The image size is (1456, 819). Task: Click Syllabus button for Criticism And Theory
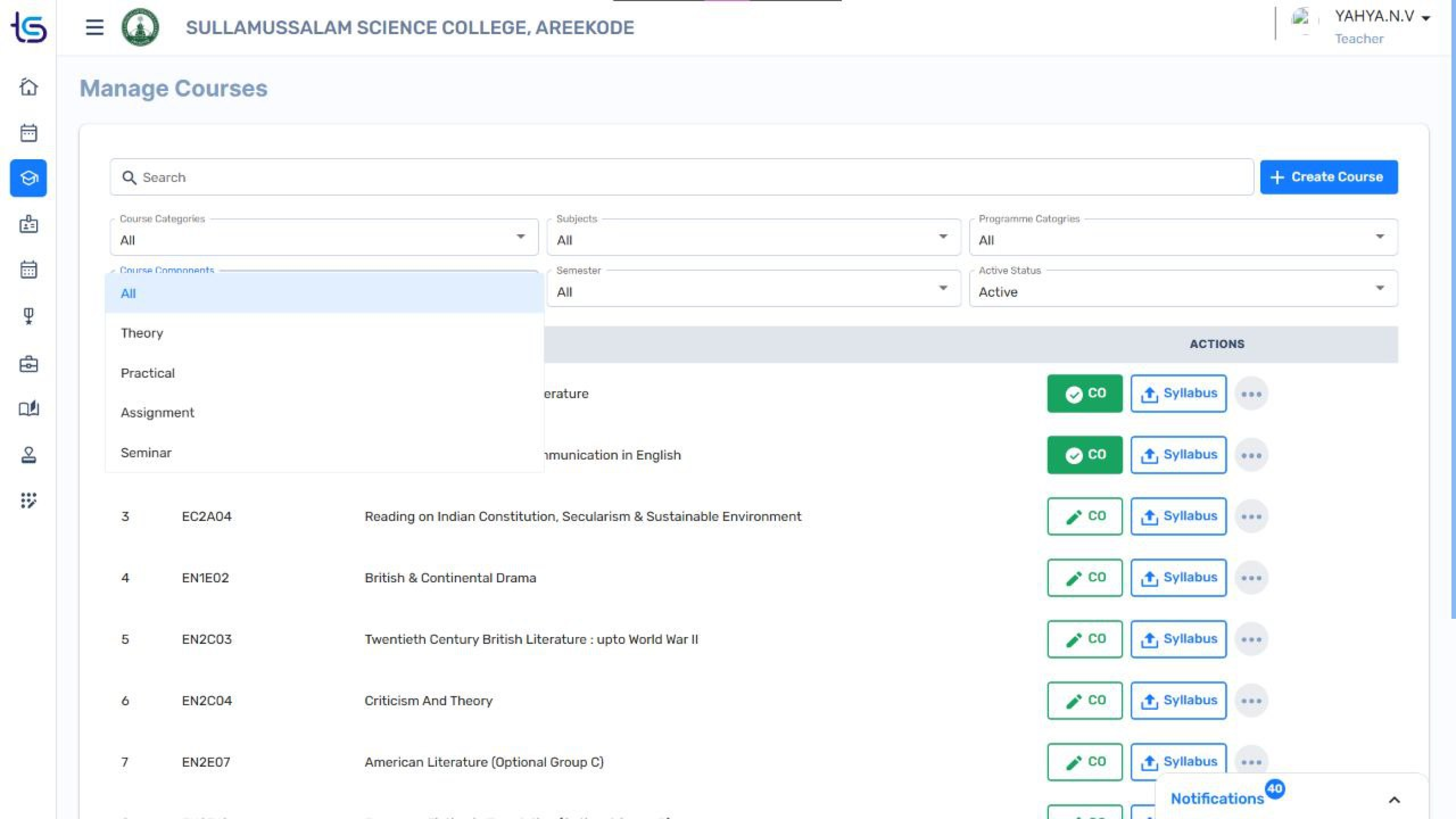tap(1178, 700)
